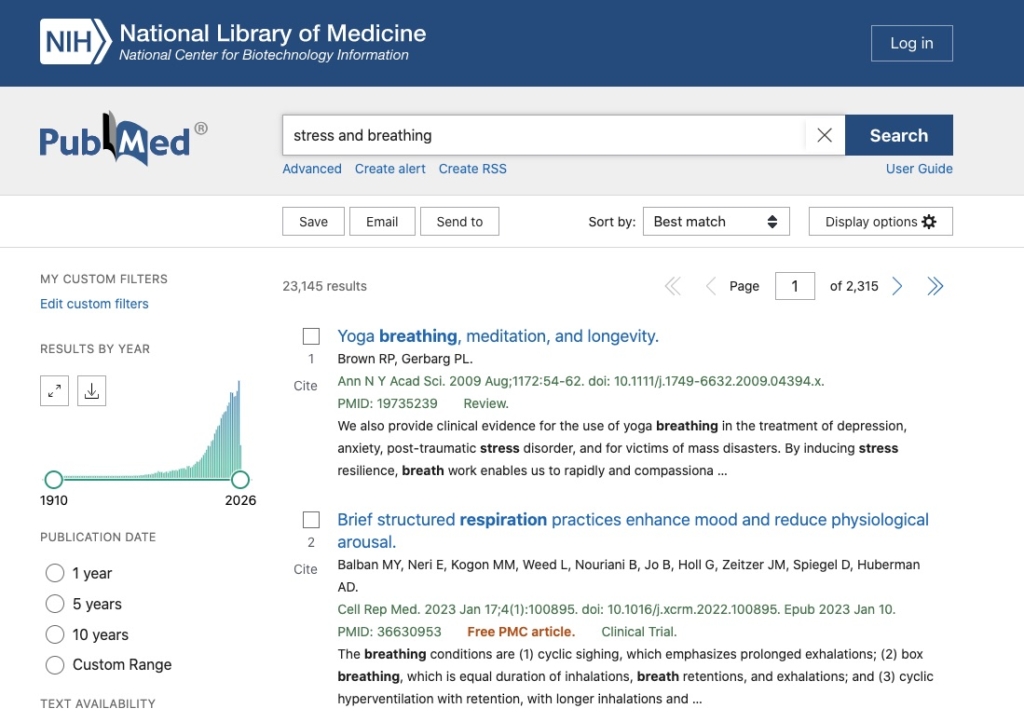Click the page number input field
Image resolution: width=1024 pixels, height=722 pixels.
coord(795,286)
